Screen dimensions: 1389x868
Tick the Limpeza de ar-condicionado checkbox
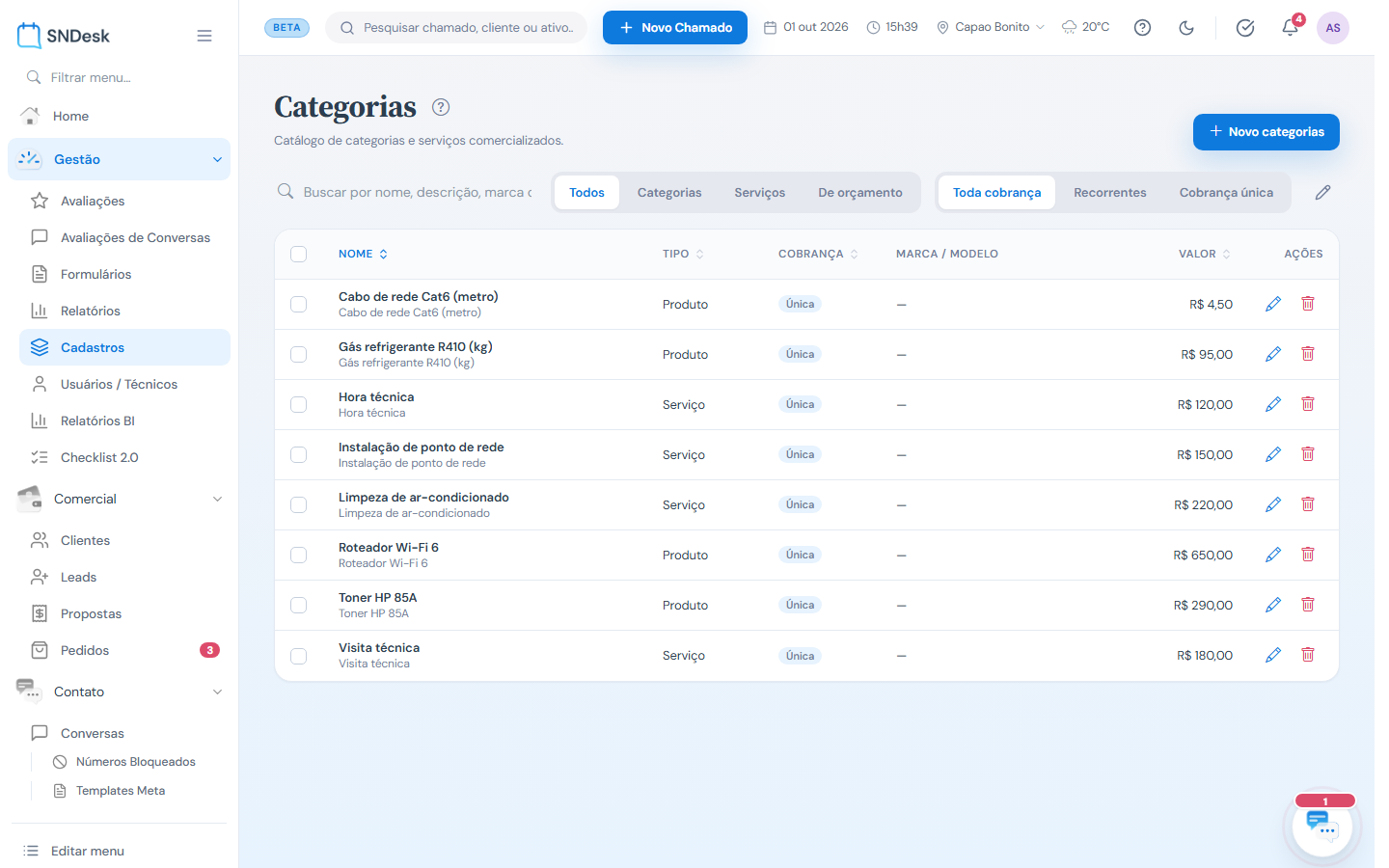click(299, 504)
